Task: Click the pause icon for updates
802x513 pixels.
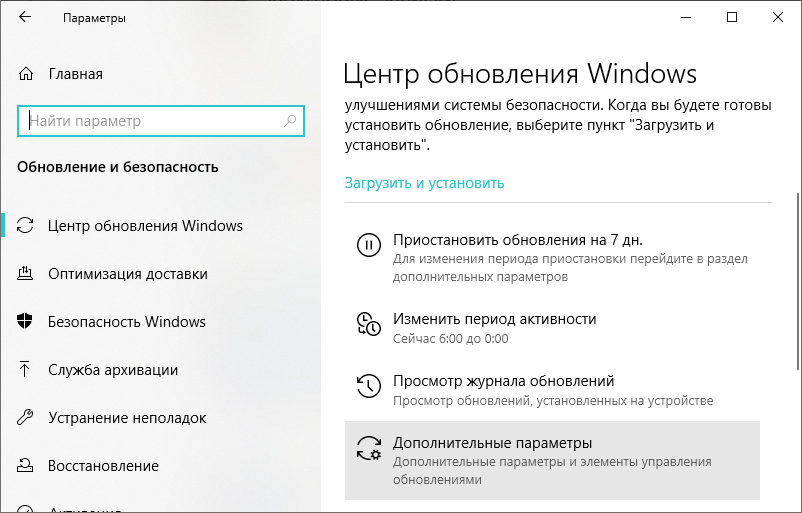Action: (368, 244)
